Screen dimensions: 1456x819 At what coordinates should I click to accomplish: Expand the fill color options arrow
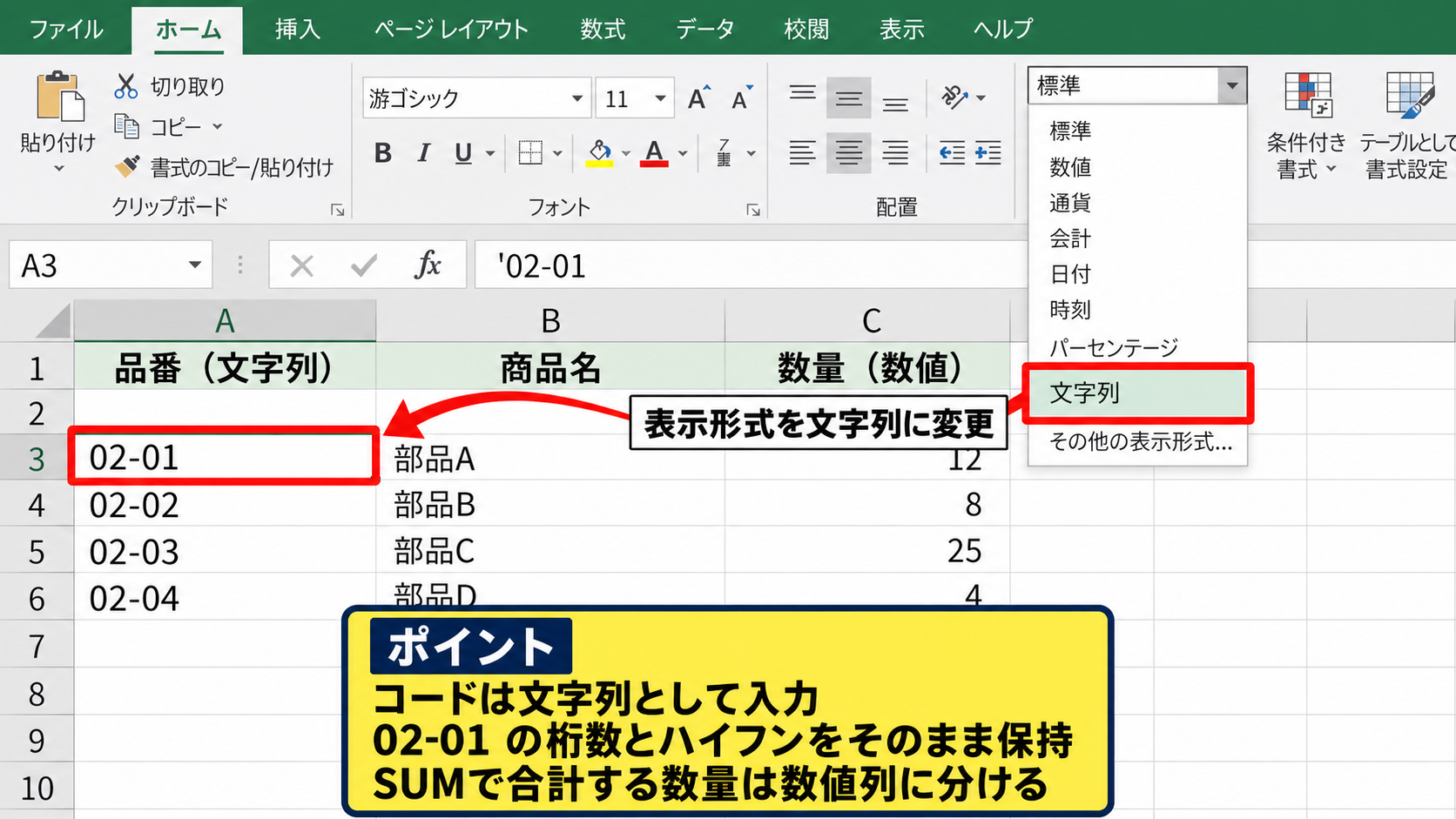point(625,153)
